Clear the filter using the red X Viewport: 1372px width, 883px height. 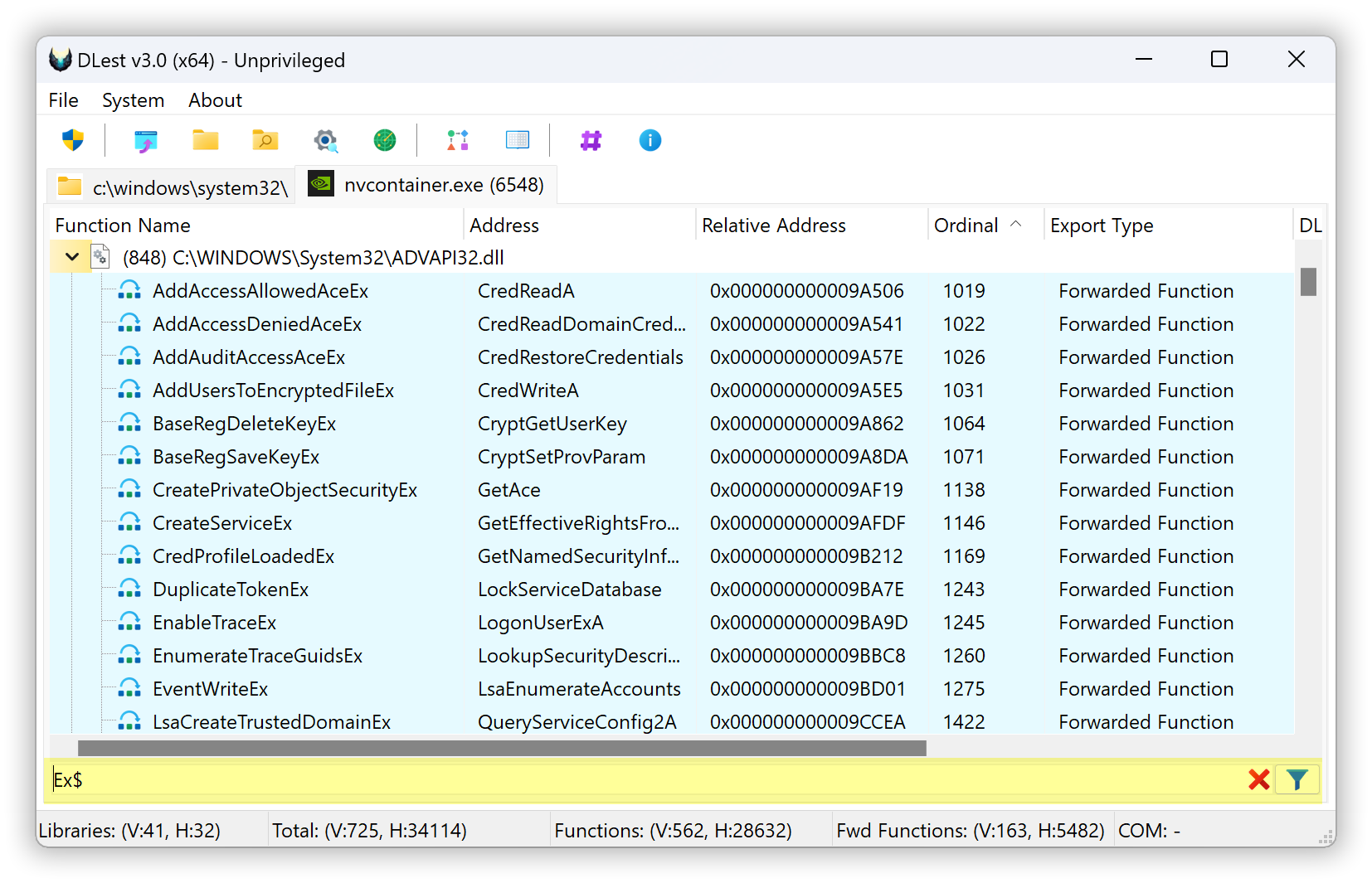[1259, 779]
